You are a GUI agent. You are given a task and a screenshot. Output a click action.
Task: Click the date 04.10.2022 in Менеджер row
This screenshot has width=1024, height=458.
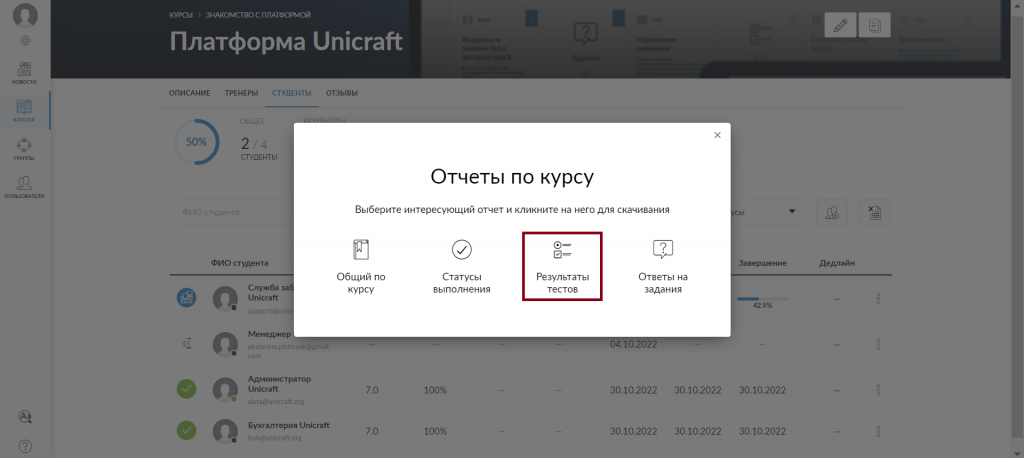click(633, 344)
